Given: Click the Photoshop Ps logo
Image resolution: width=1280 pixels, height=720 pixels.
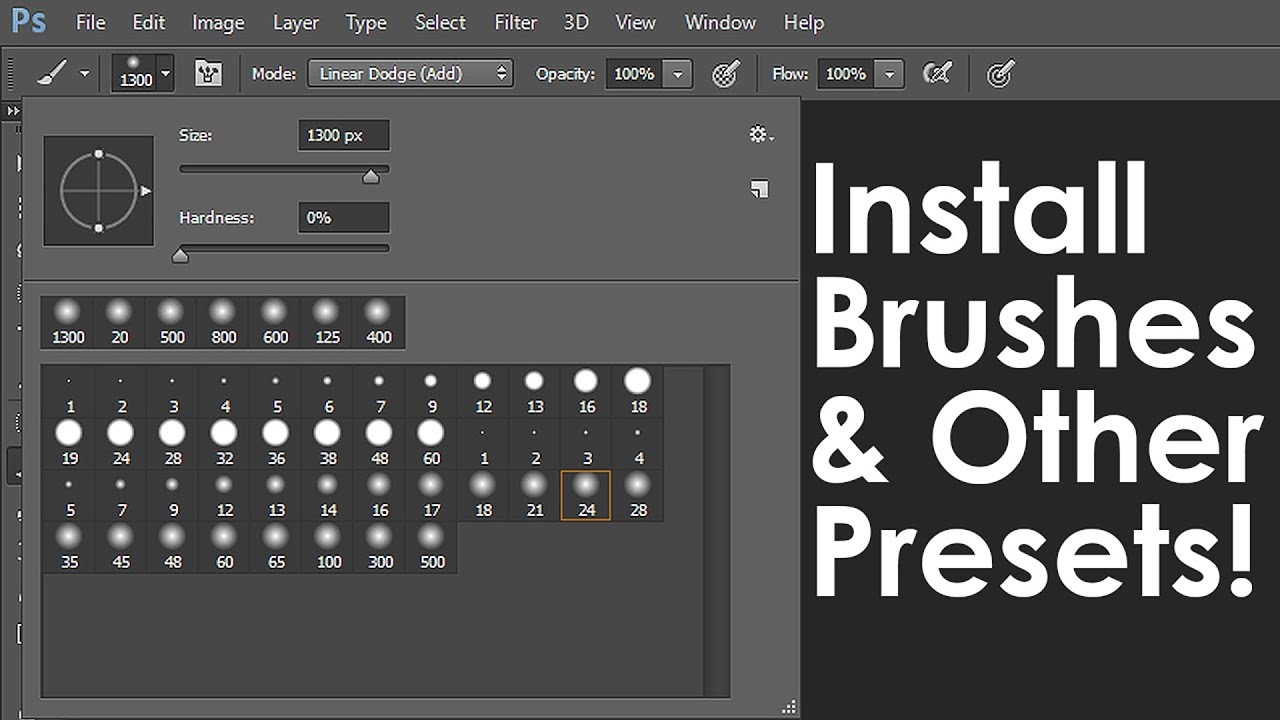Looking at the screenshot, I should [x=29, y=22].
